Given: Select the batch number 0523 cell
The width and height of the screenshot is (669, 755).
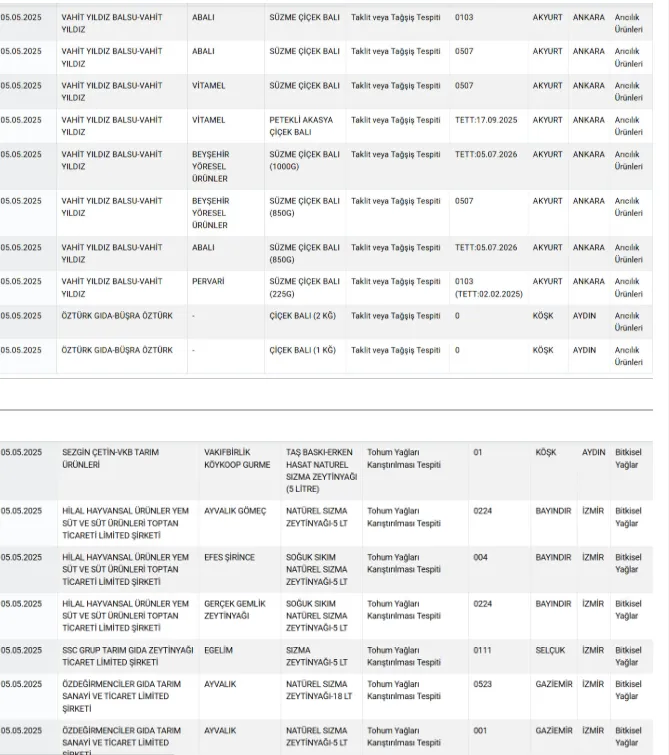Looking at the screenshot, I should (484, 684).
